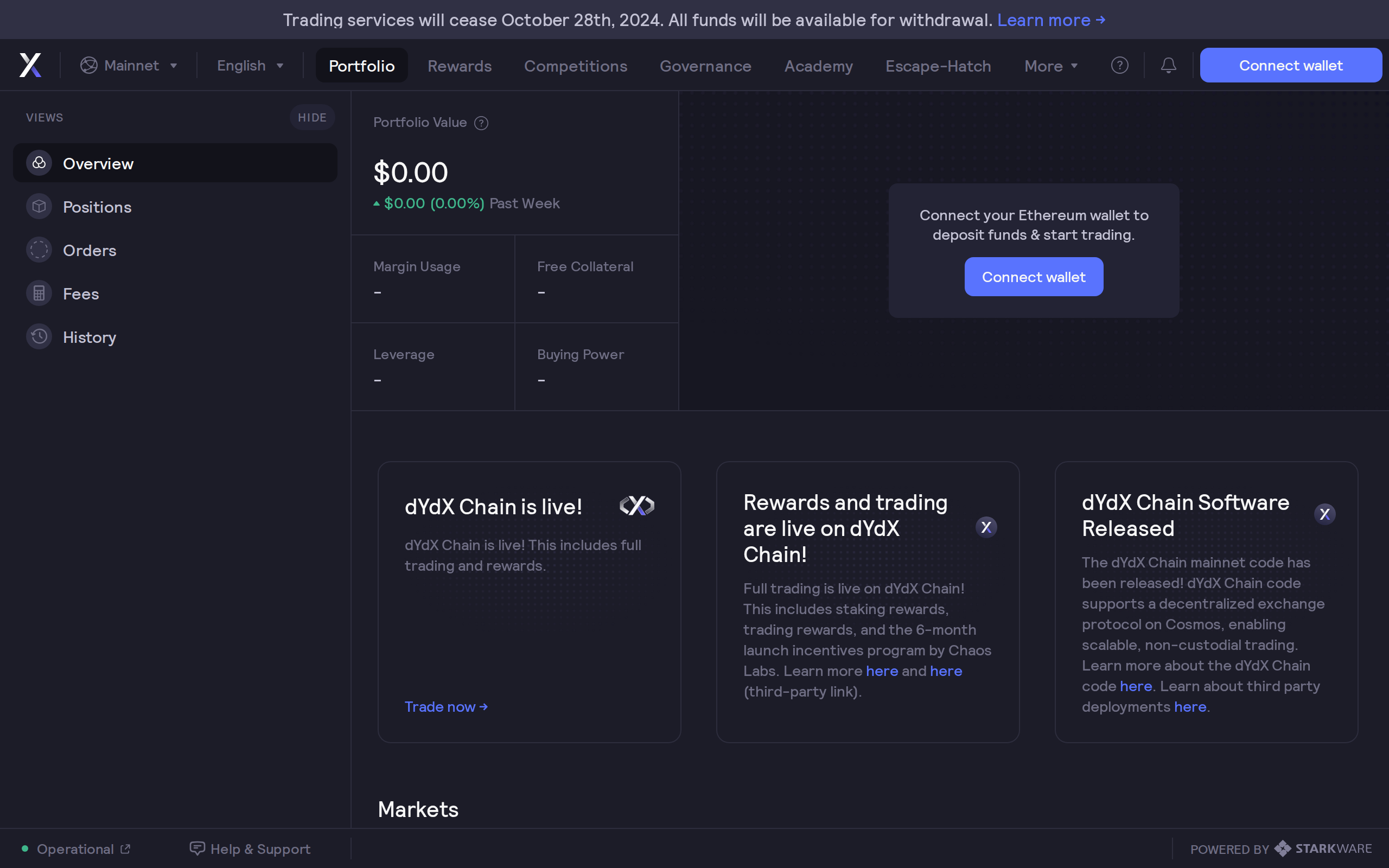Image resolution: width=1389 pixels, height=868 pixels.
Task: Select Orders in the Views sidebar
Action: 175,250
